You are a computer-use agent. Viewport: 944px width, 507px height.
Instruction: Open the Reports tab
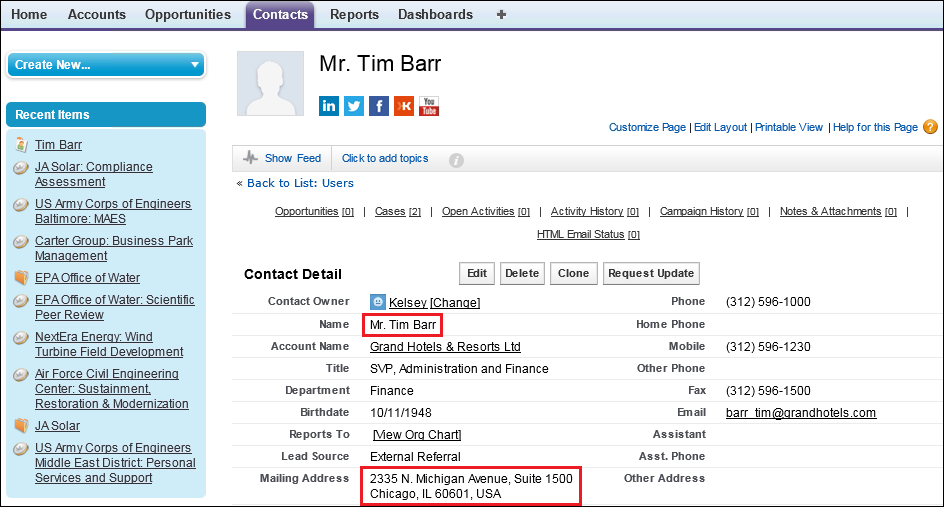[x=354, y=14]
